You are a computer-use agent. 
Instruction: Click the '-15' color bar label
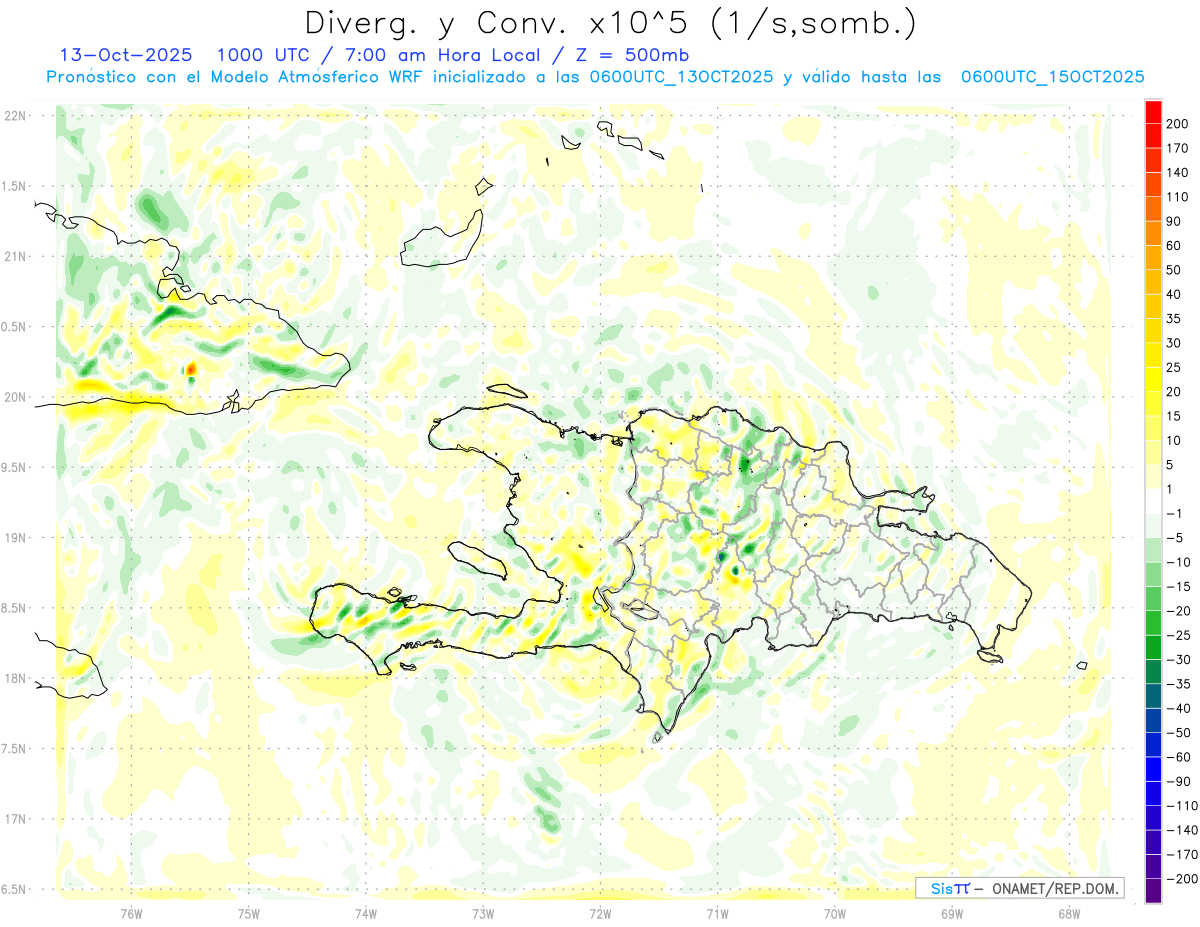click(x=1180, y=586)
